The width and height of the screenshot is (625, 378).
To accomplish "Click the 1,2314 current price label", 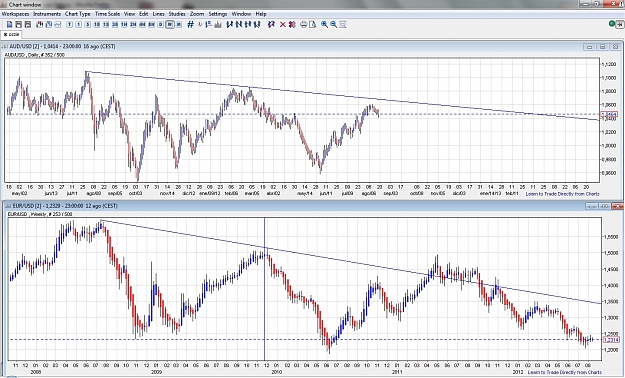I will point(611,340).
